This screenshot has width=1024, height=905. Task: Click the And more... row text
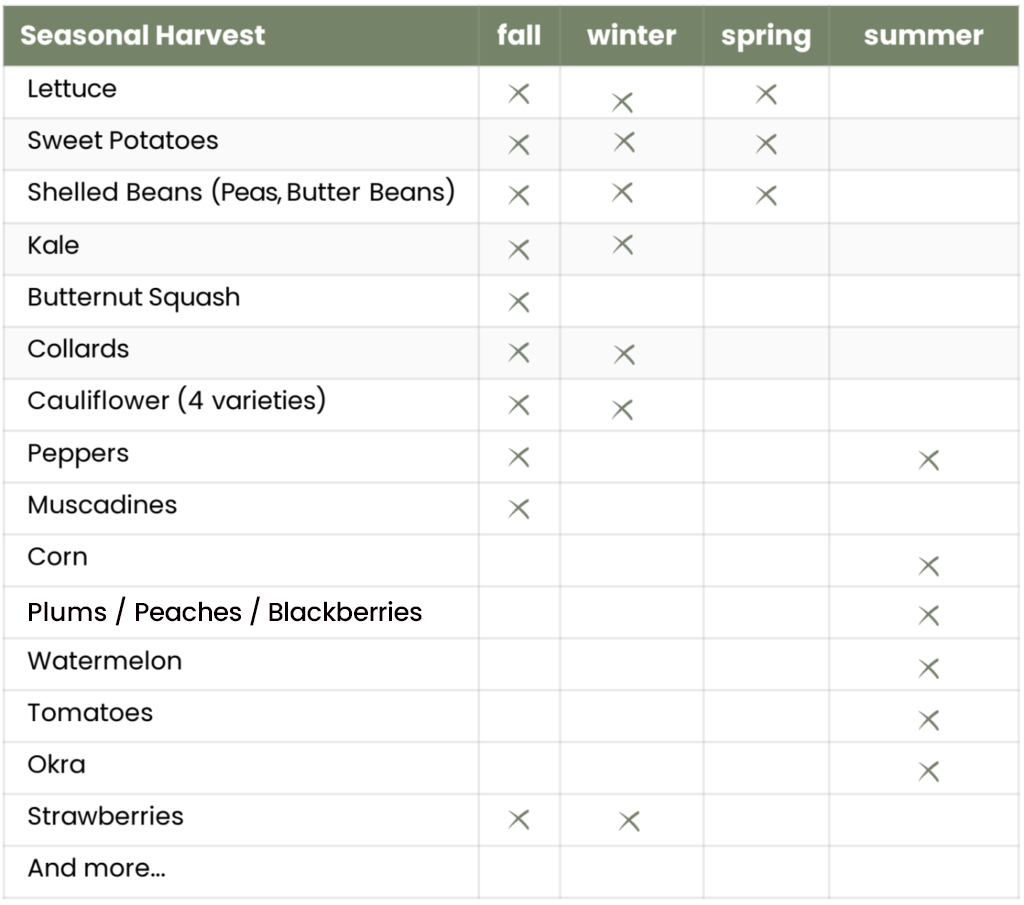click(x=97, y=868)
